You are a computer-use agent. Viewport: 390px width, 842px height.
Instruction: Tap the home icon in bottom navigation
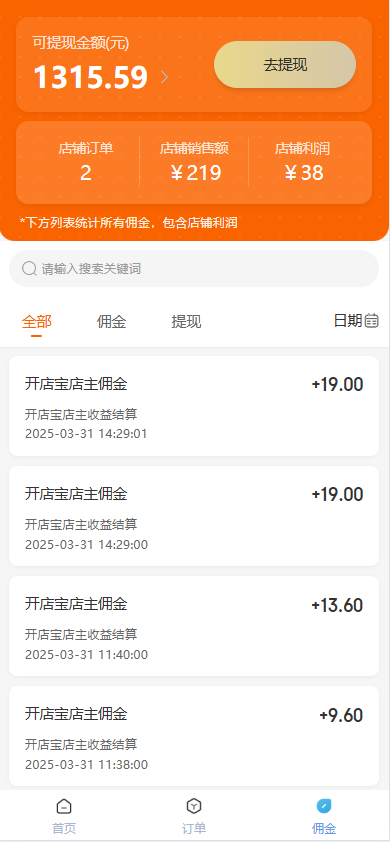pos(64,806)
